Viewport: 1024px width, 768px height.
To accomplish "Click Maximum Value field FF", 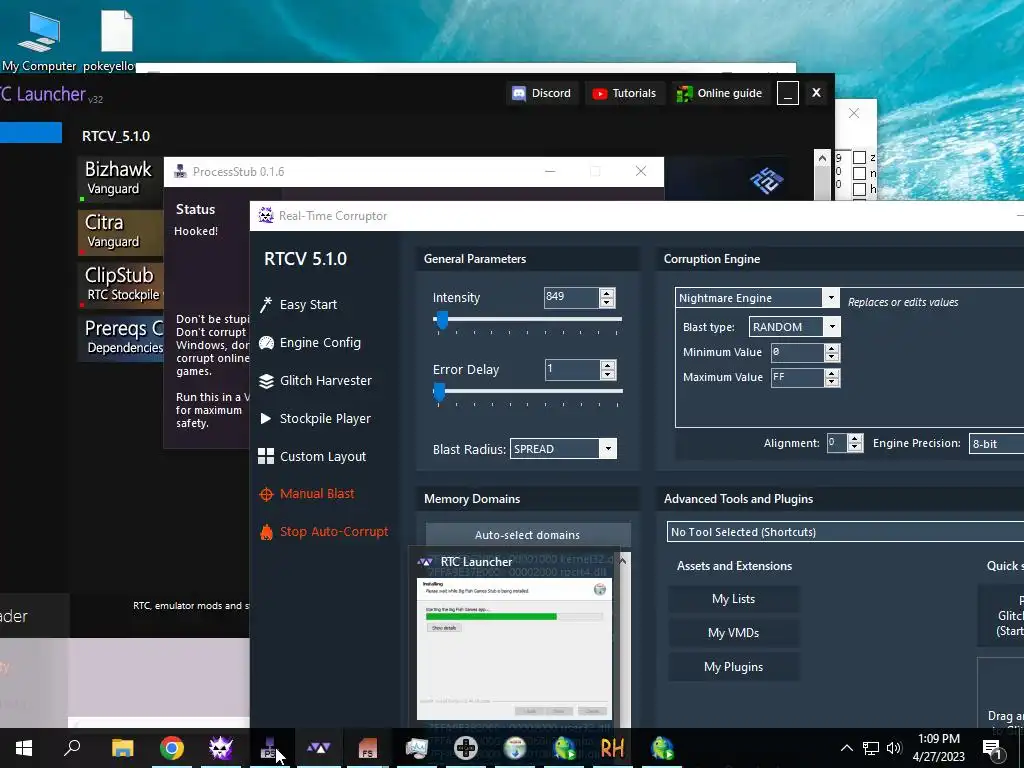I will (x=797, y=377).
